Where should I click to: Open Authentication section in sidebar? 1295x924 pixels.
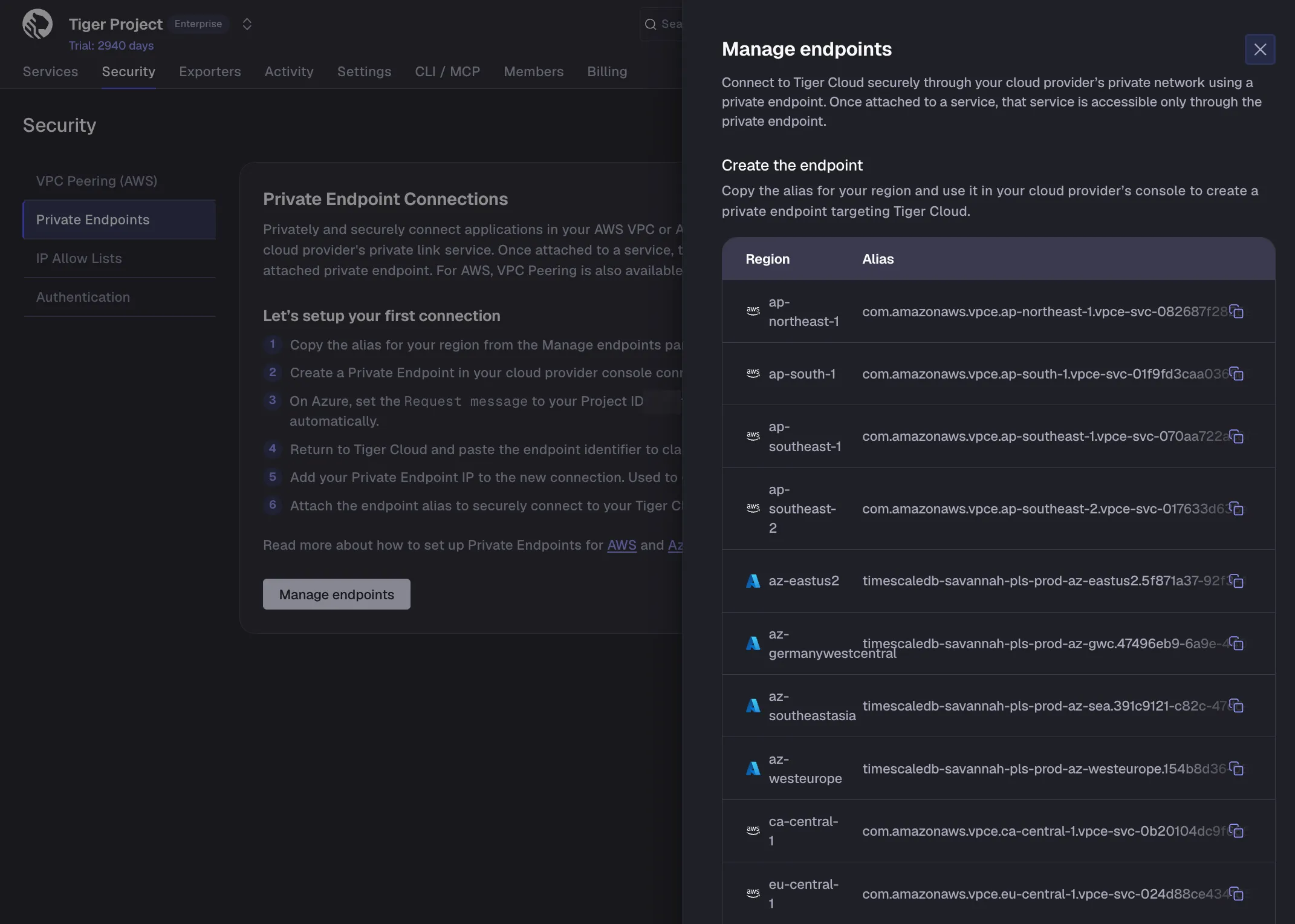[120, 297]
